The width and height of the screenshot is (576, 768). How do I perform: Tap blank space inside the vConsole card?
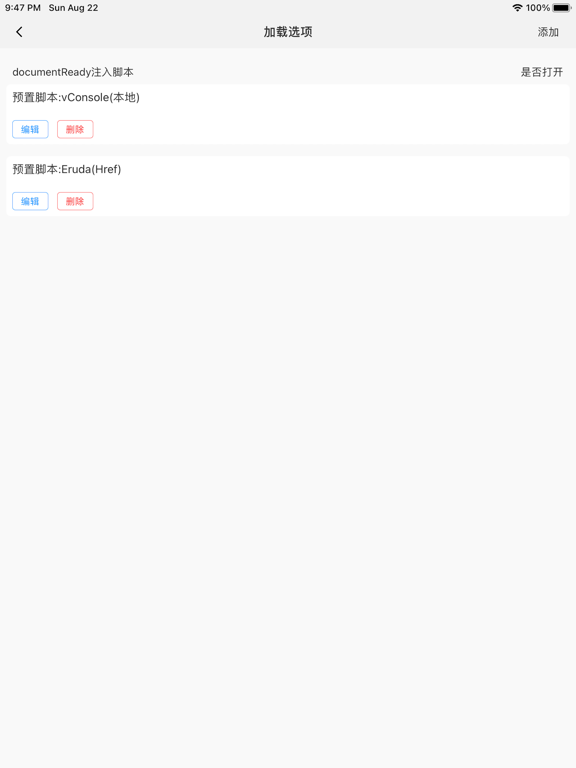pyautogui.click(x=333, y=118)
